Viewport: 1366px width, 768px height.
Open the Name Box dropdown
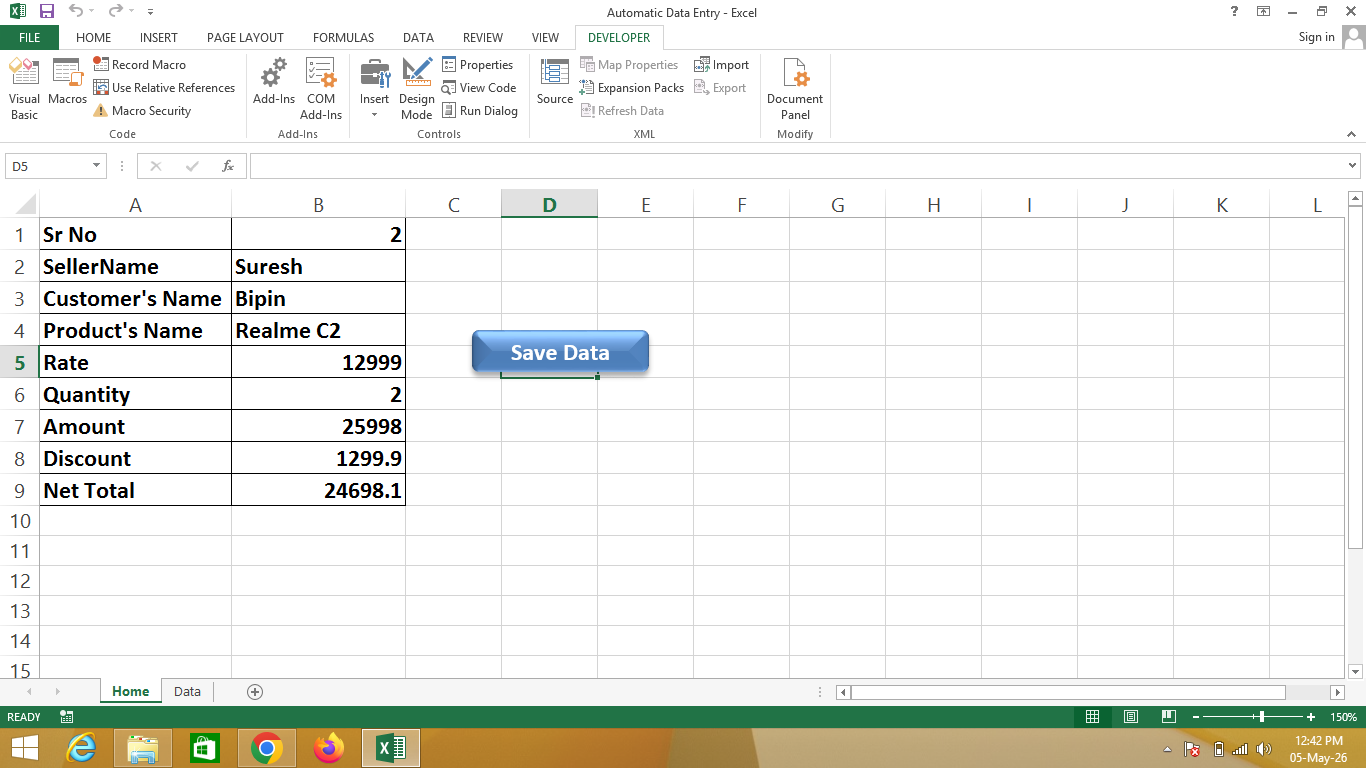click(97, 166)
